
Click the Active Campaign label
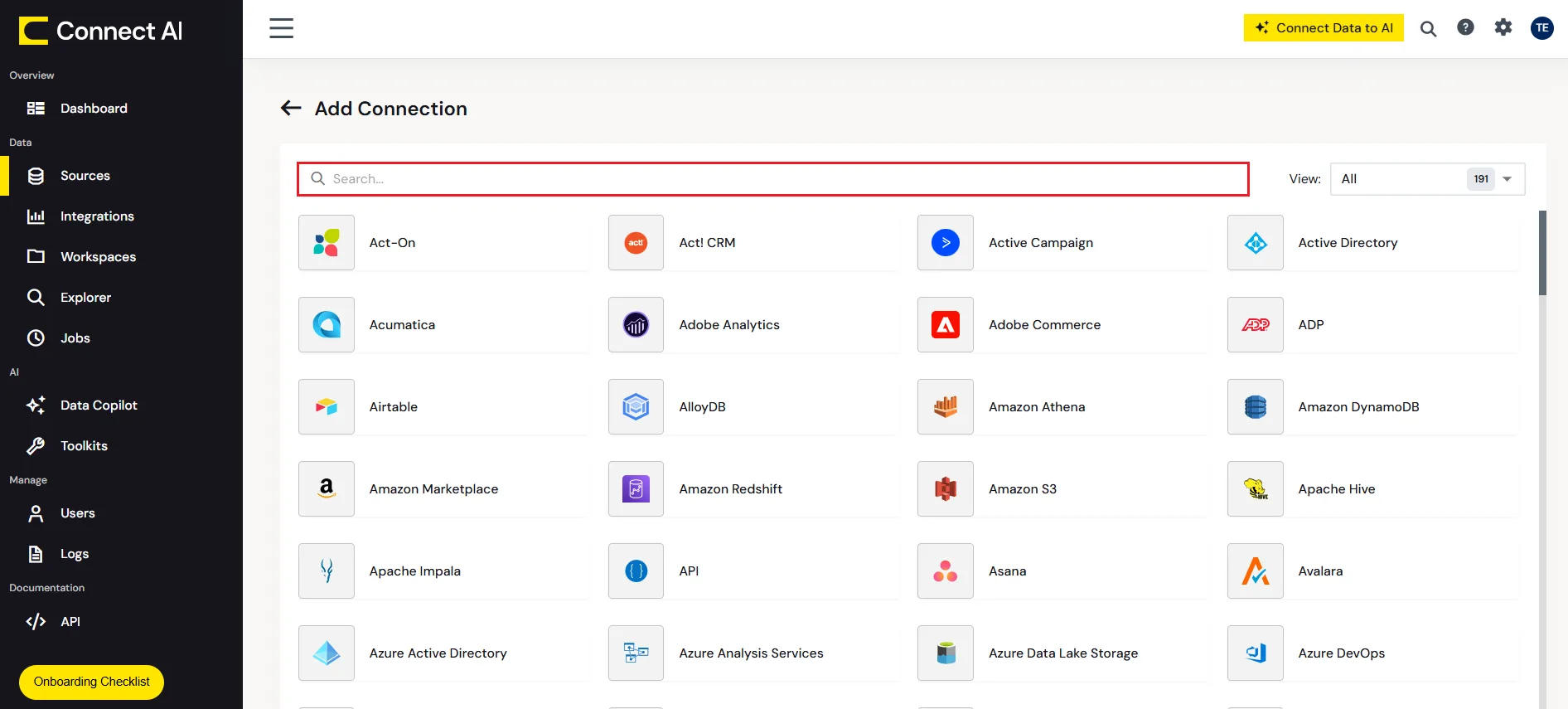(1040, 243)
